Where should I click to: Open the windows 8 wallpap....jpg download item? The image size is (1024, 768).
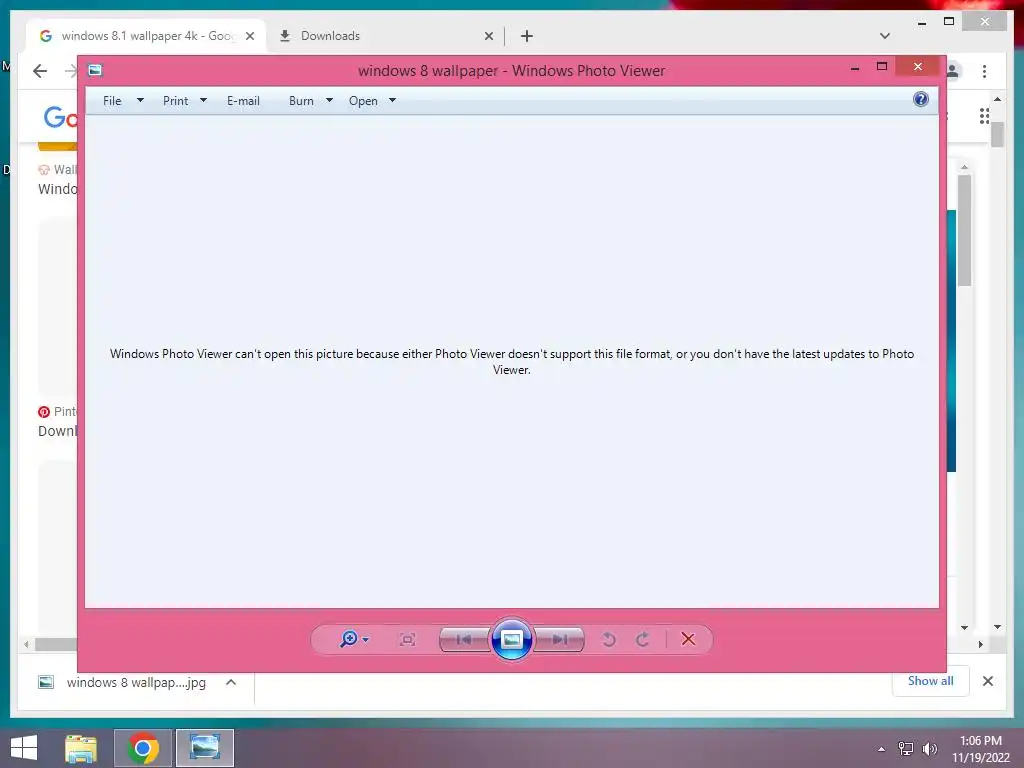point(136,682)
